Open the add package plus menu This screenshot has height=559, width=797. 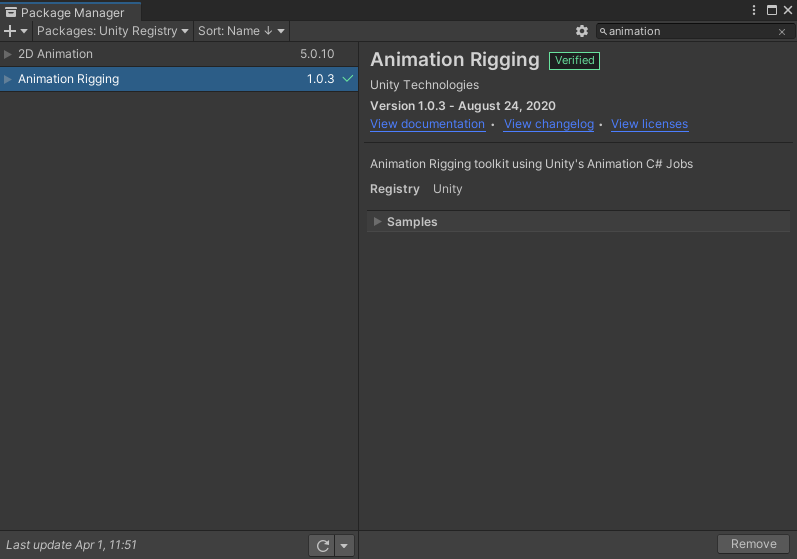point(15,31)
